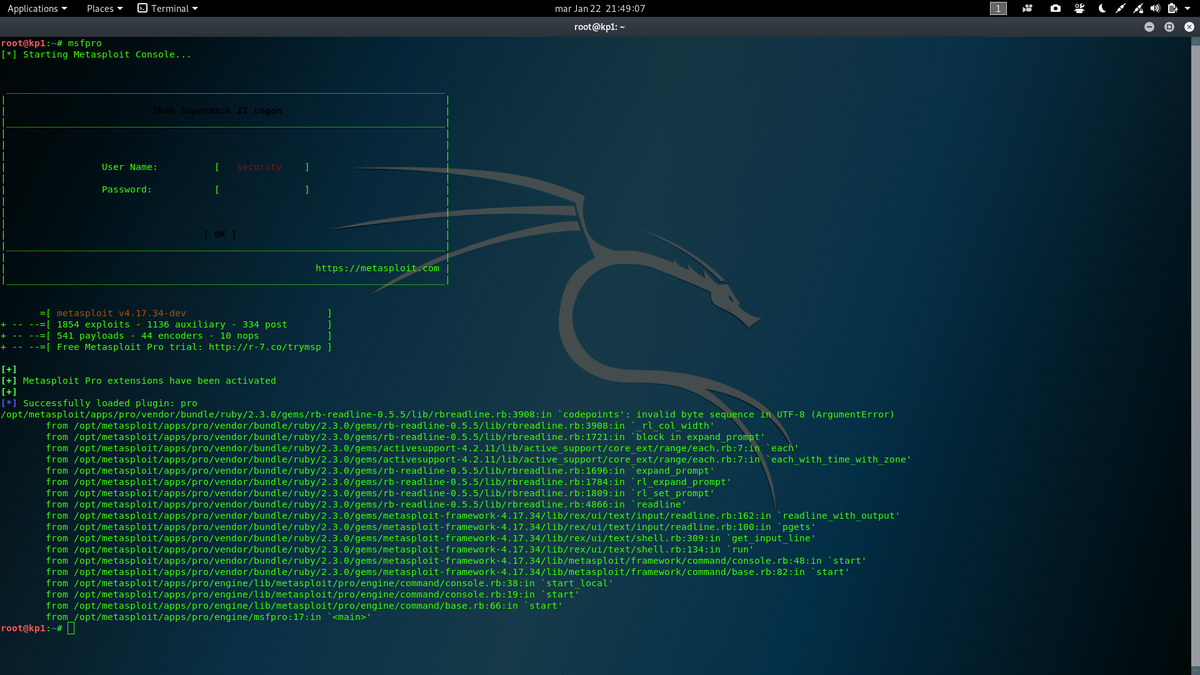Minimize the terminal window
The image size is (1200, 675).
click(1149, 27)
